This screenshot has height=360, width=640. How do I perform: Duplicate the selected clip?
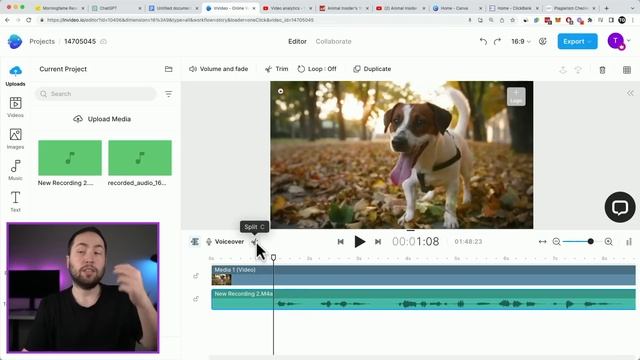coord(372,69)
